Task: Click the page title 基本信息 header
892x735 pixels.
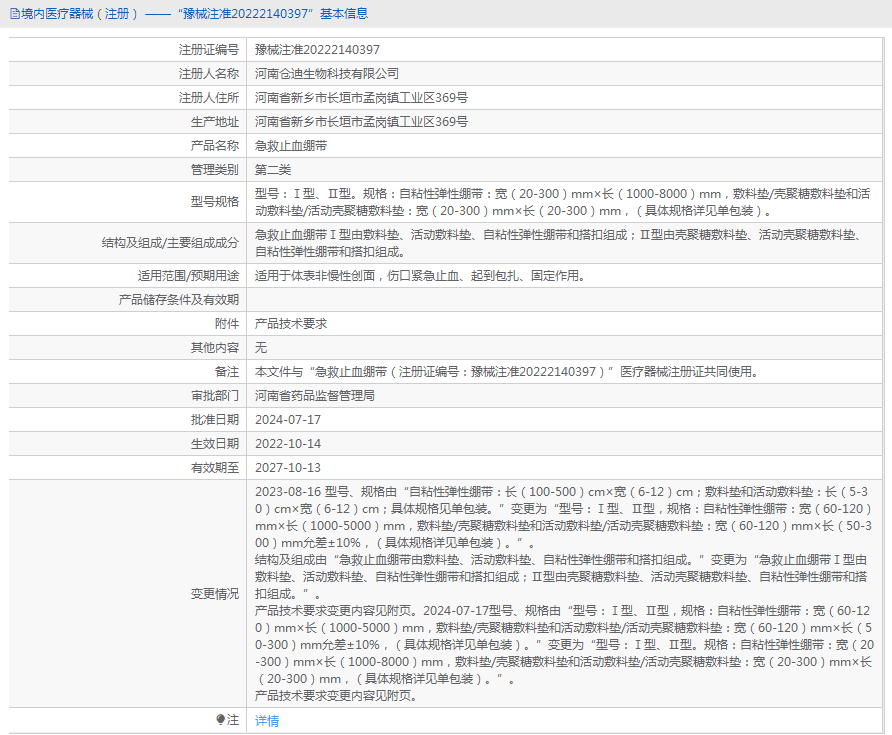Action: click(x=344, y=14)
